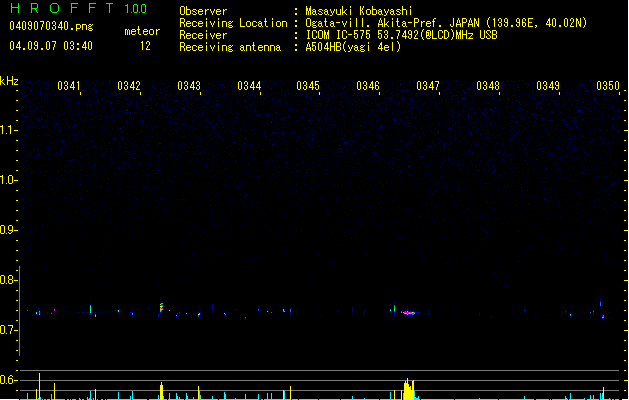This screenshot has width=629, height=400.
Task: Select the A504HB(yagi 4el) antenna text
Action: [353, 47]
